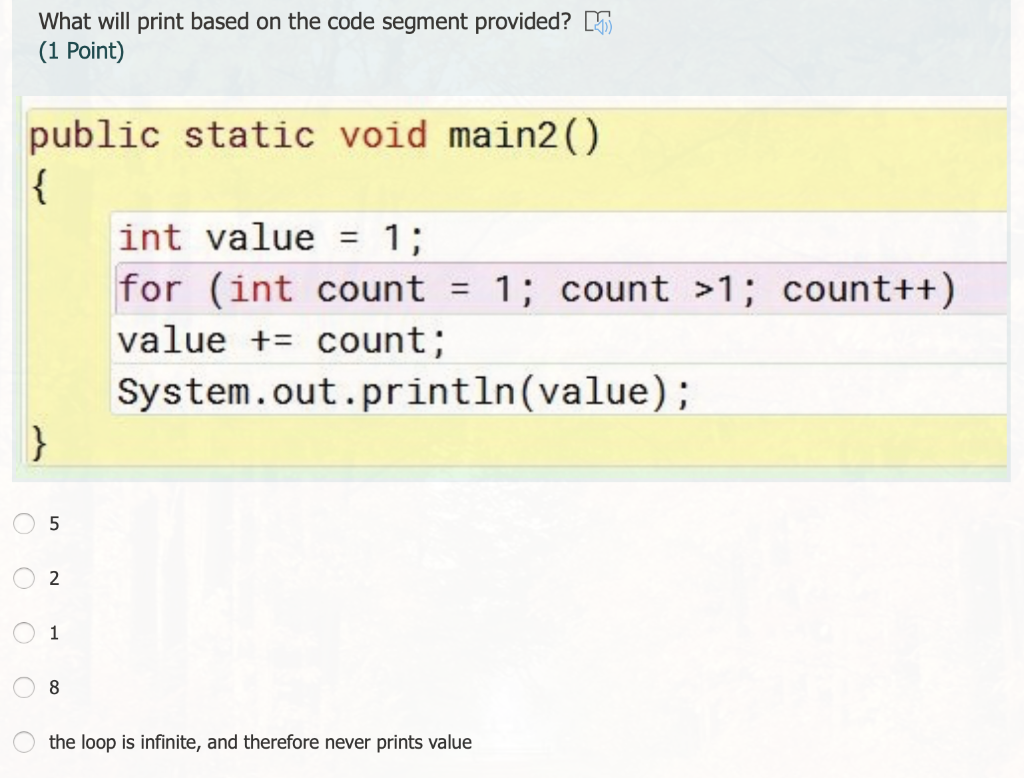
Task: Click the text 'the loop is infinite, and therefore never prints value'
Action: pyautogui.click(x=260, y=742)
